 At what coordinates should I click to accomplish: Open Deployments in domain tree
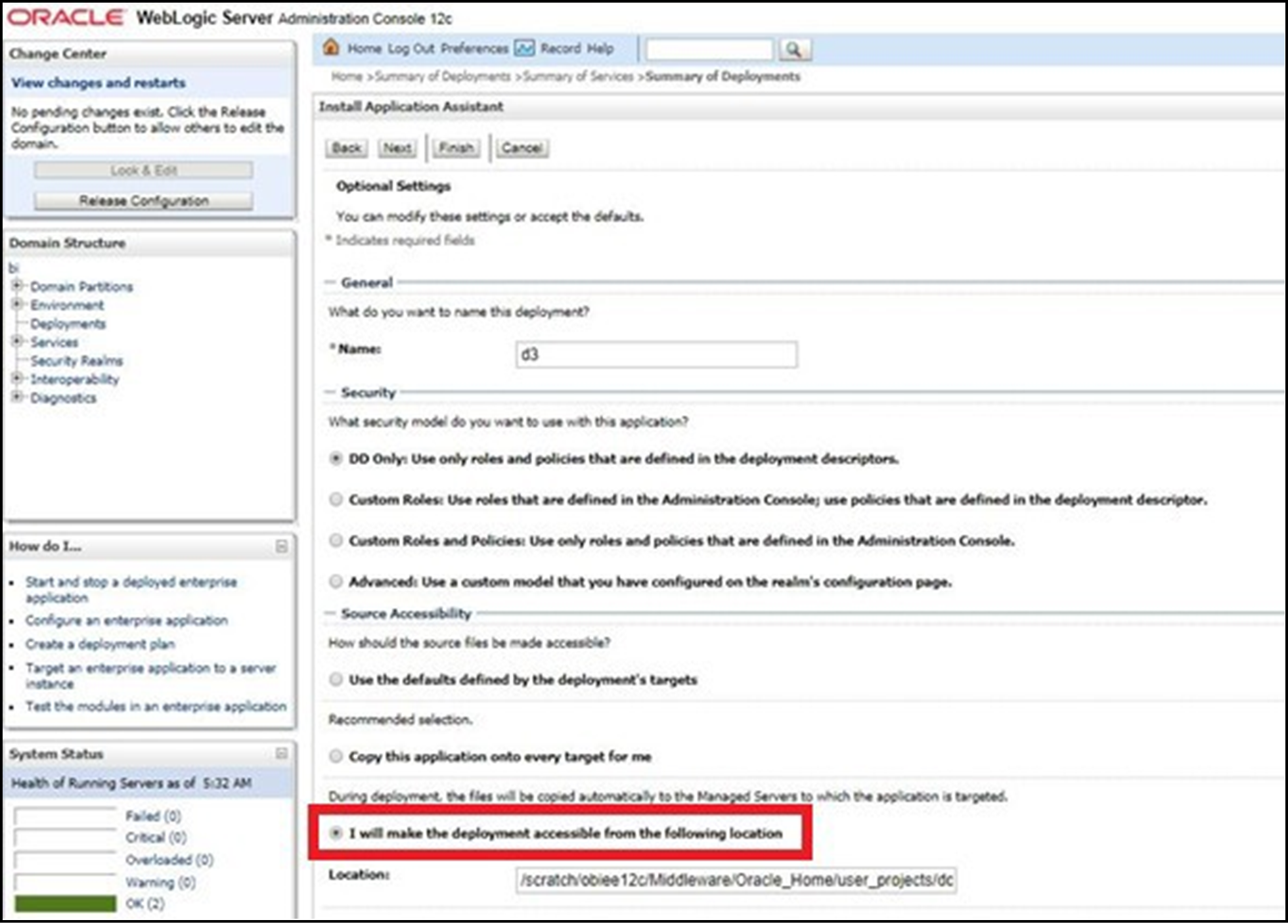[68, 324]
